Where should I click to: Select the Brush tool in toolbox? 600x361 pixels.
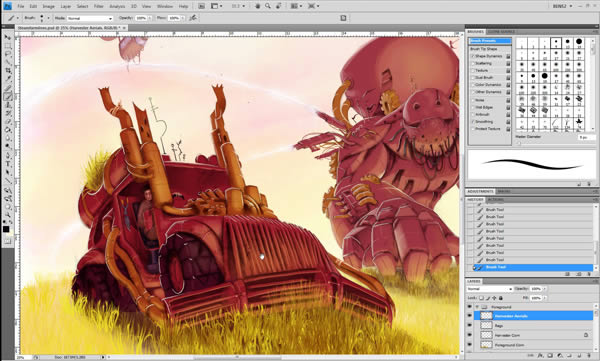[7, 96]
